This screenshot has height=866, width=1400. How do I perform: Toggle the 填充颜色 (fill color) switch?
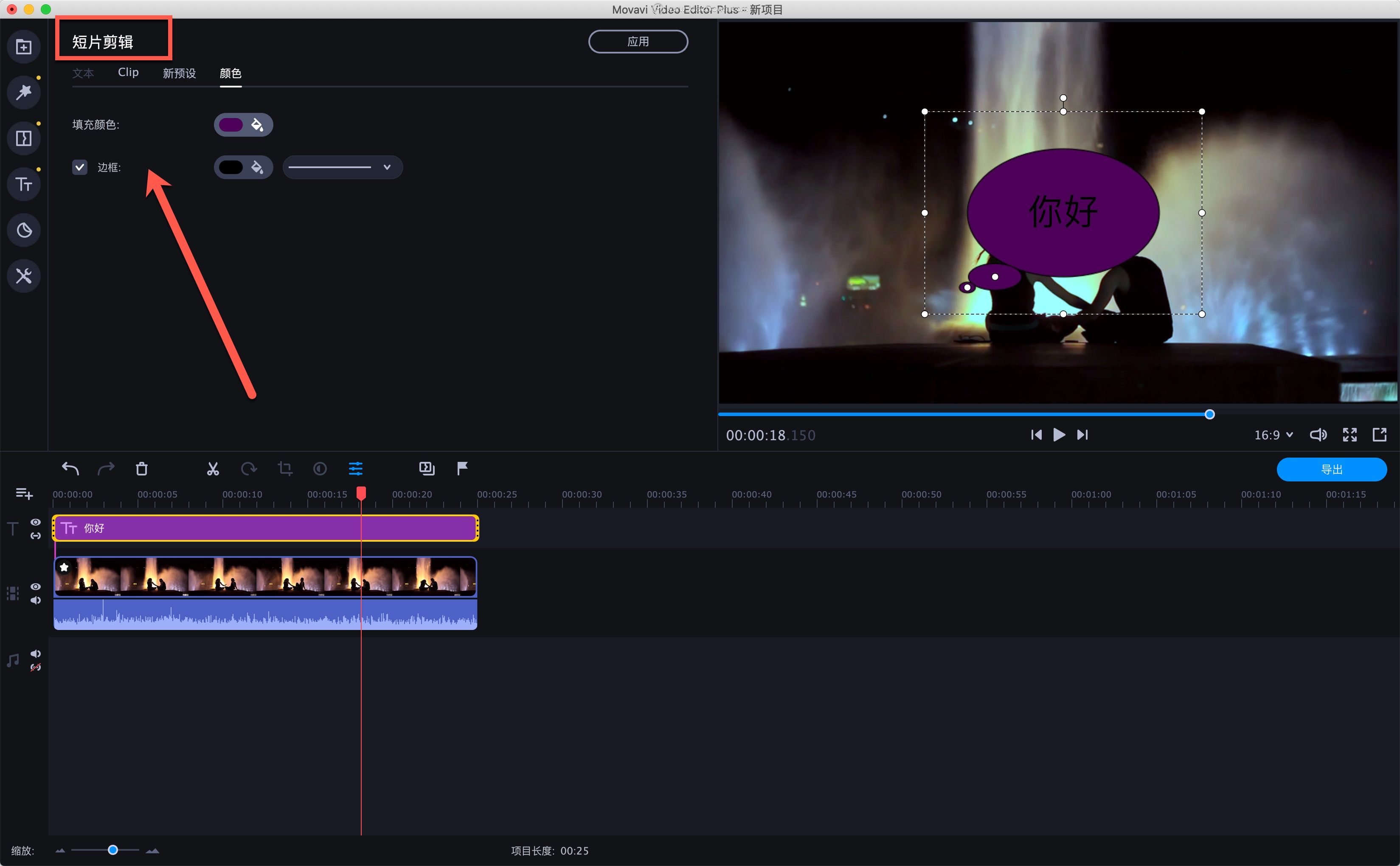[230, 124]
